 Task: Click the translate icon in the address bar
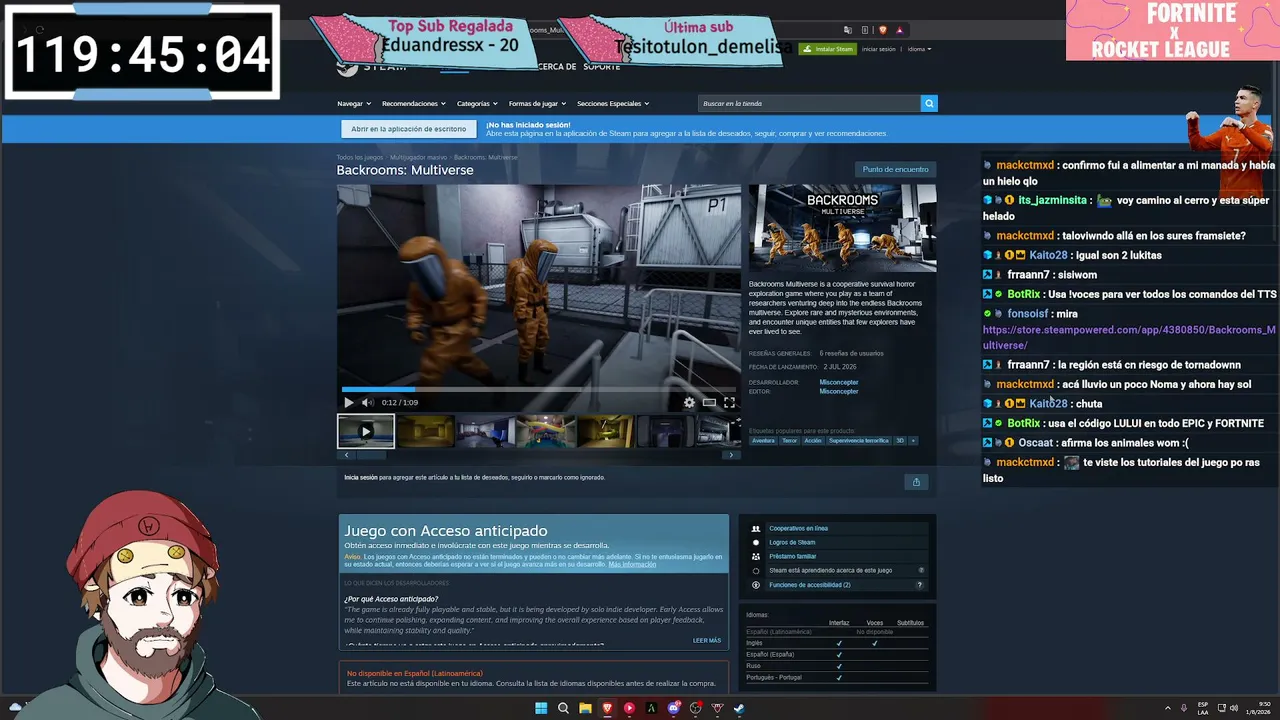(x=848, y=30)
